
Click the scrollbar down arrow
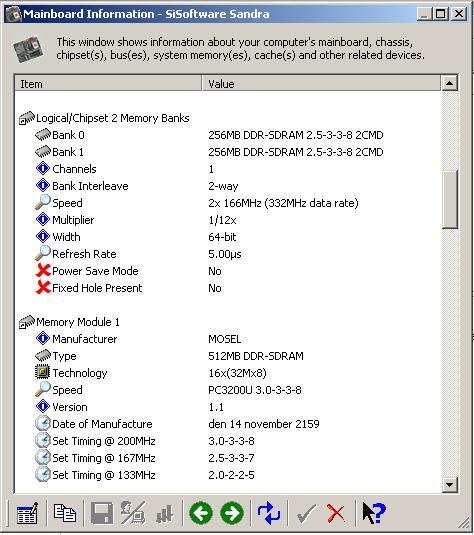449,484
